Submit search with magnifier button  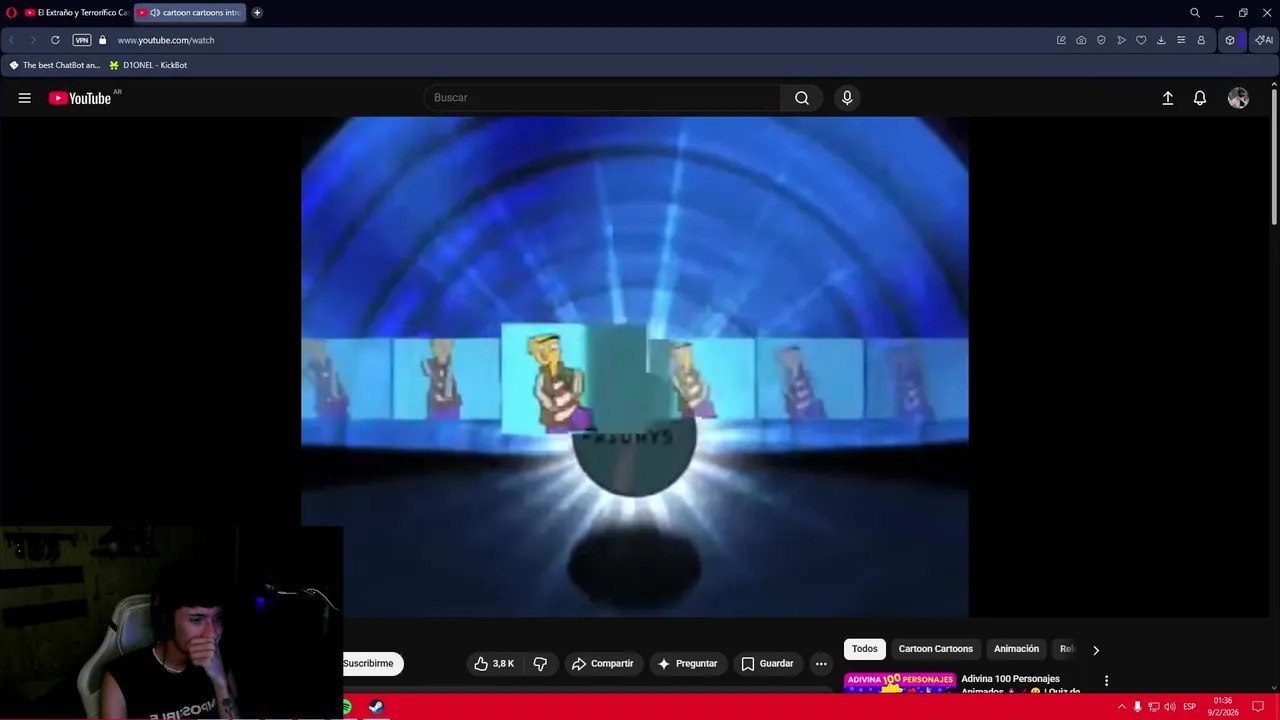[x=802, y=98]
